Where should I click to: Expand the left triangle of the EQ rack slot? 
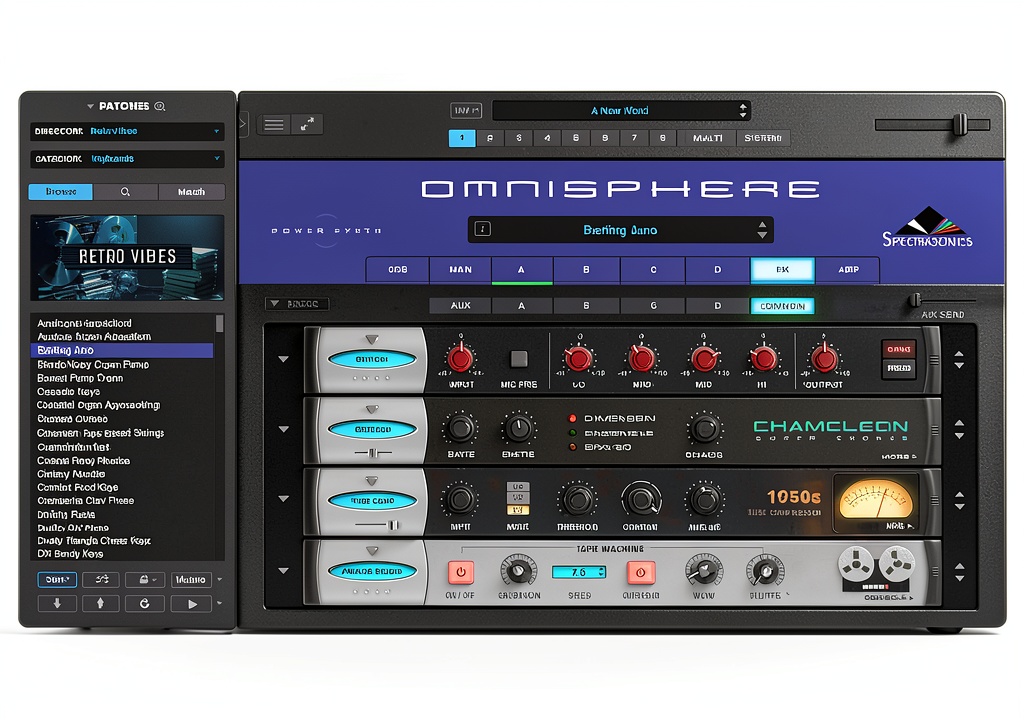point(283,359)
